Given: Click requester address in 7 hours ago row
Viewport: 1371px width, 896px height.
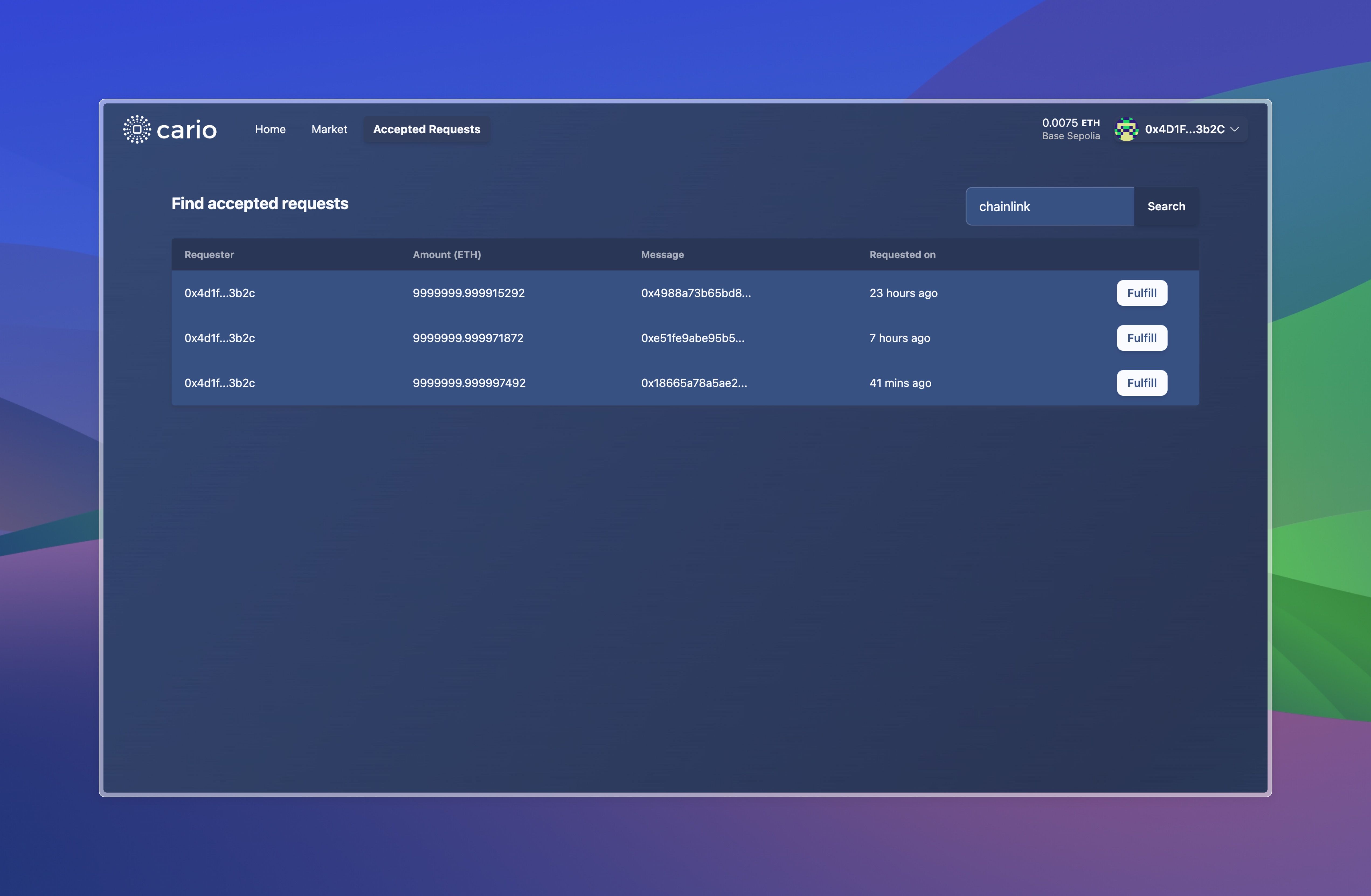Looking at the screenshot, I should (x=220, y=338).
